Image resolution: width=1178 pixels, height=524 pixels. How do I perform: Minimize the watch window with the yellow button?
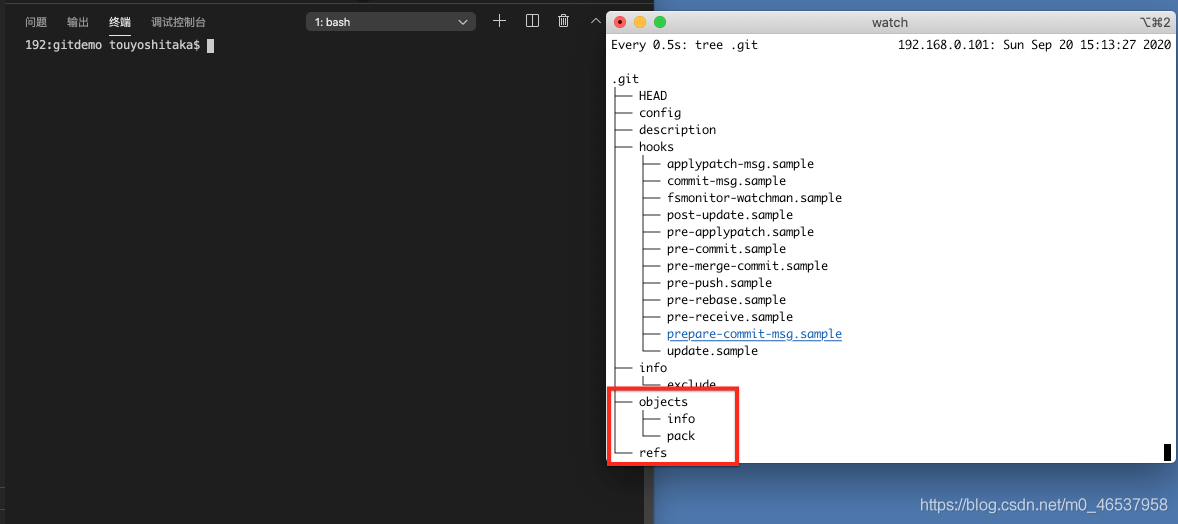(x=640, y=23)
